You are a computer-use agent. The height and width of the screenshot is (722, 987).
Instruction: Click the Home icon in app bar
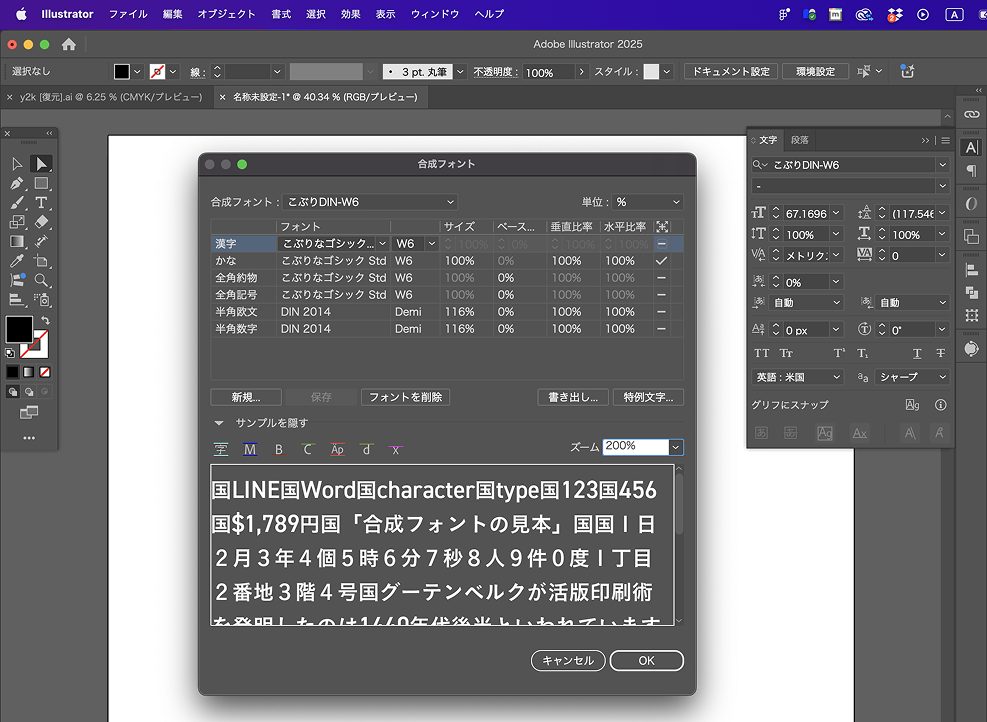[x=69, y=44]
